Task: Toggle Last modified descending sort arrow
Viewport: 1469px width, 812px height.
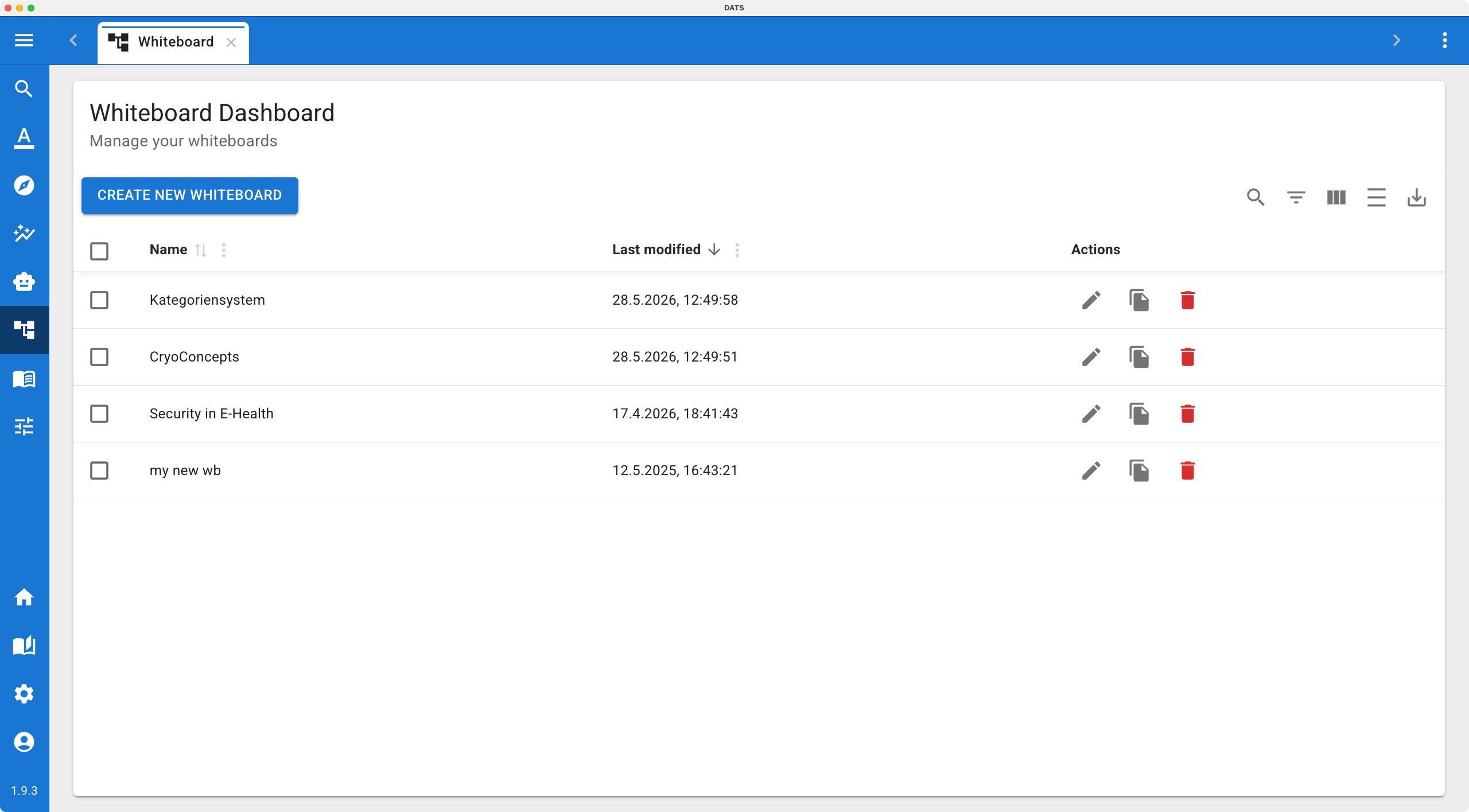Action: click(714, 250)
